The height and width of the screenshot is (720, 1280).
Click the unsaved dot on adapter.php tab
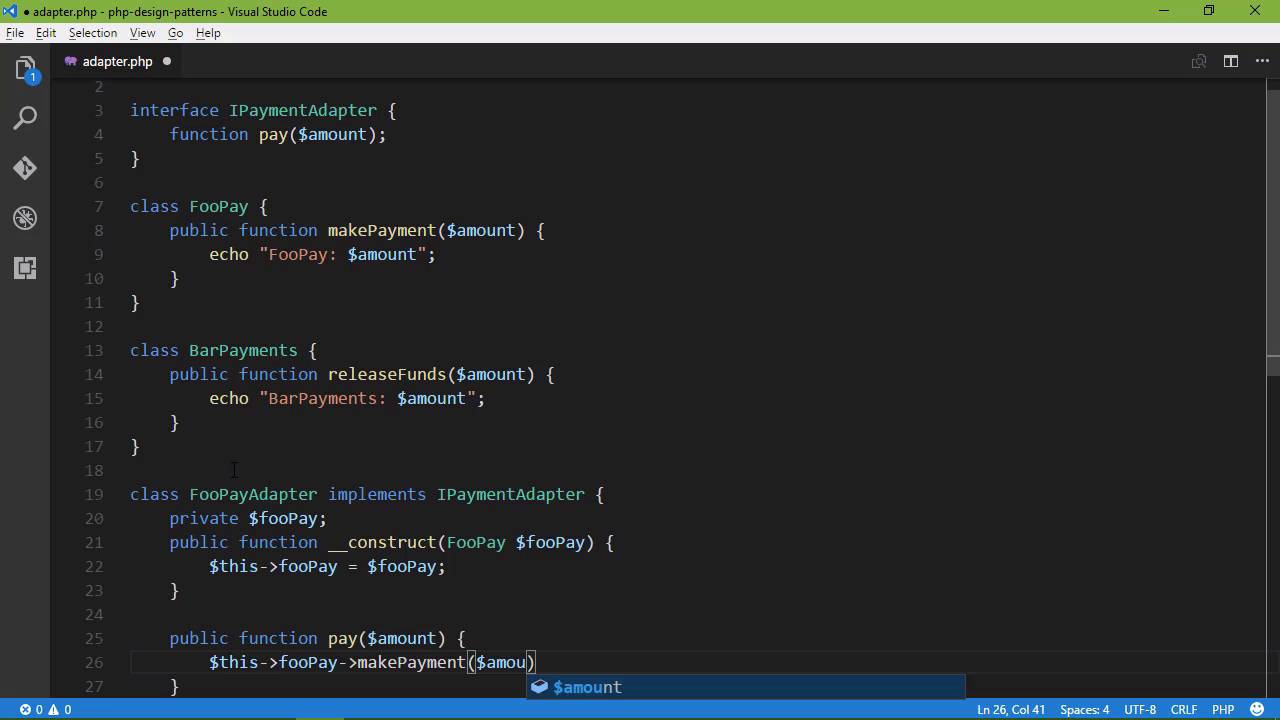point(167,61)
